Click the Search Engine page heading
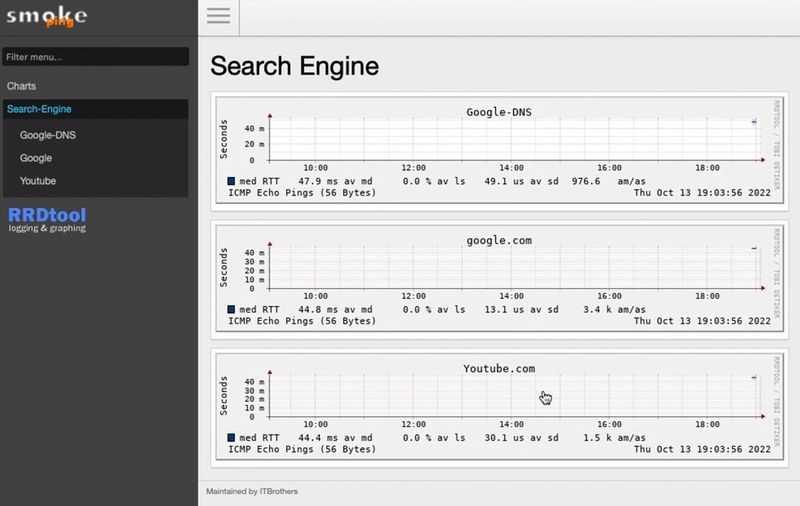Image resolution: width=800 pixels, height=506 pixels. tap(294, 66)
